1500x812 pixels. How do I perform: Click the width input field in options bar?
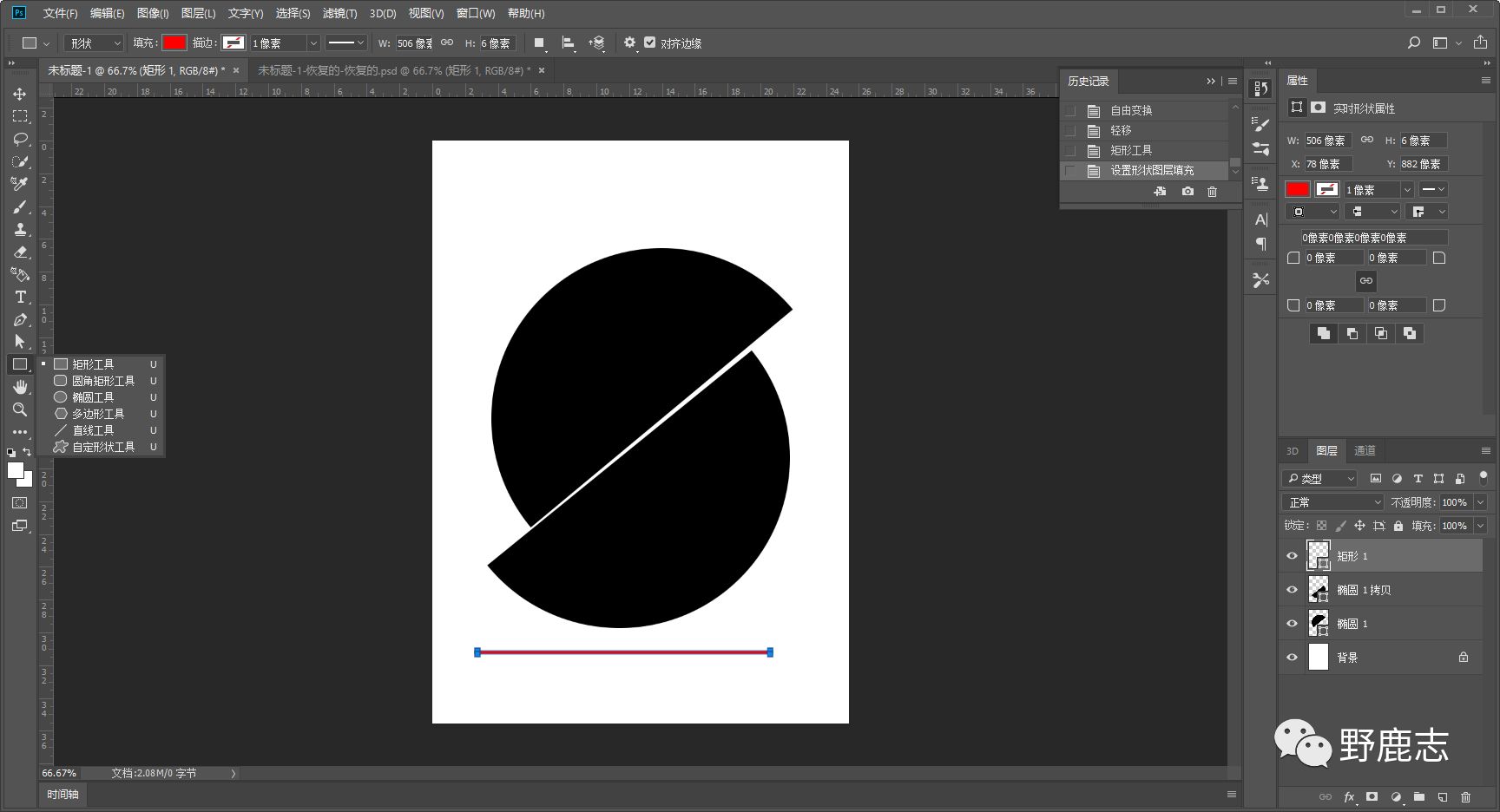coord(414,43)
